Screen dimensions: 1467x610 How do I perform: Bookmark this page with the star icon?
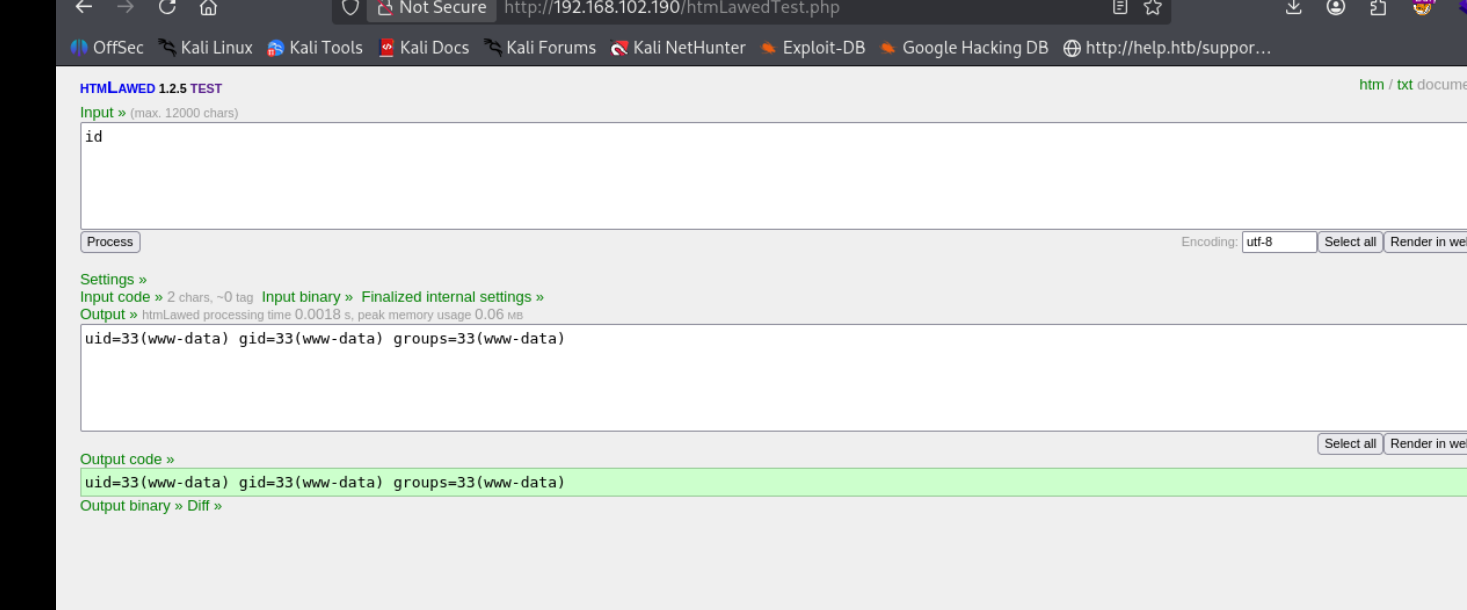click(1152, 8)
